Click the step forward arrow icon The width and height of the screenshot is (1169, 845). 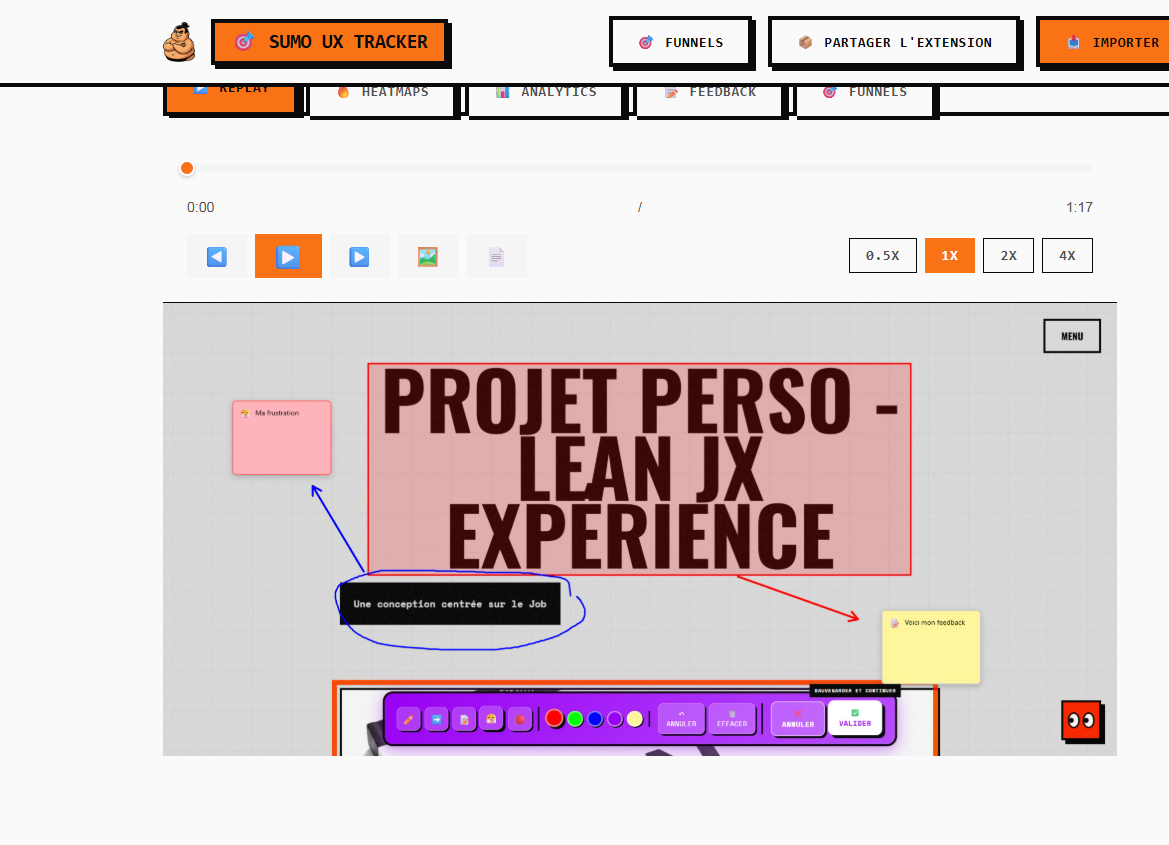point(359,256)
